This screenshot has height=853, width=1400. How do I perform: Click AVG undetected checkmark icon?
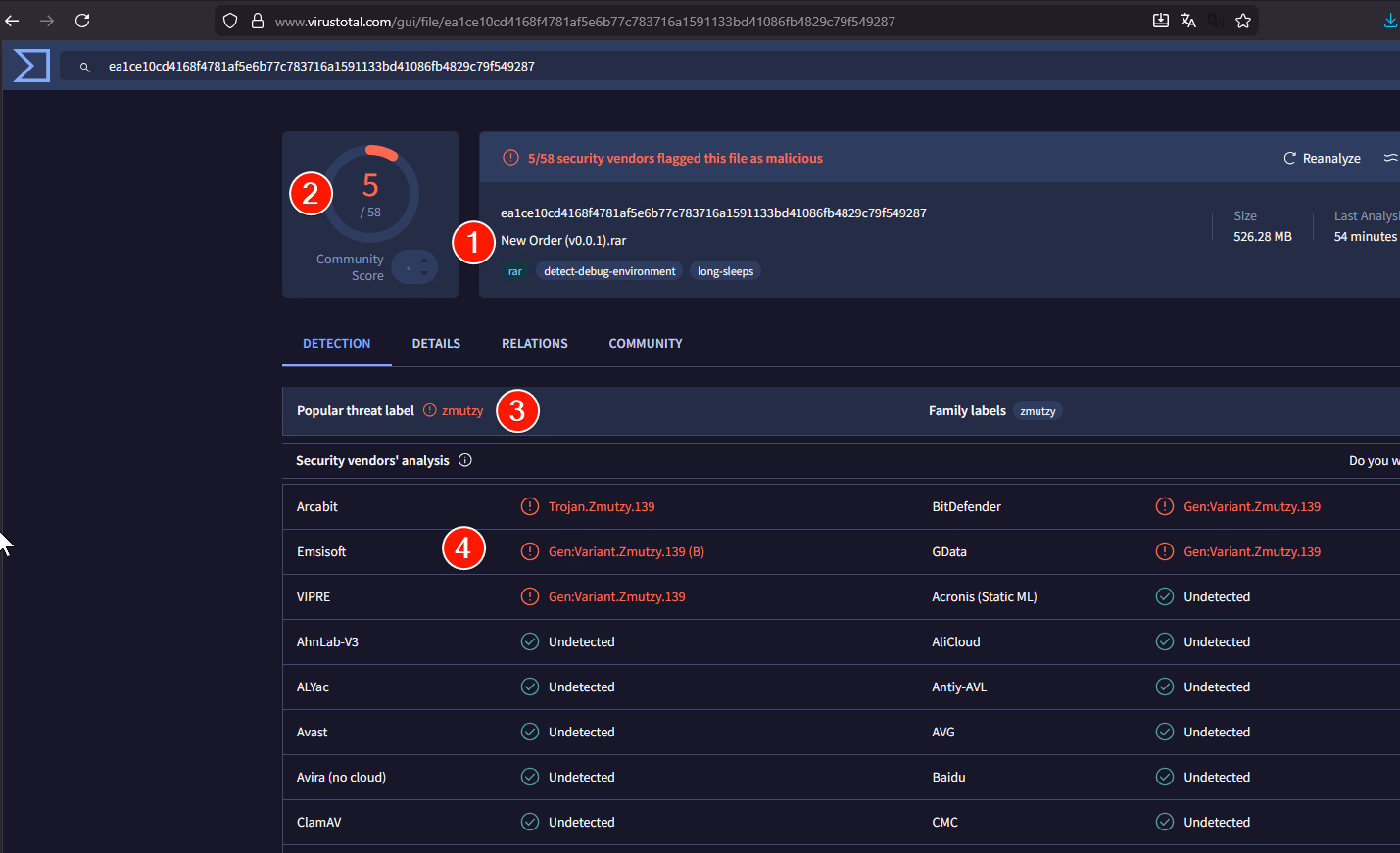click(1165, 732)
